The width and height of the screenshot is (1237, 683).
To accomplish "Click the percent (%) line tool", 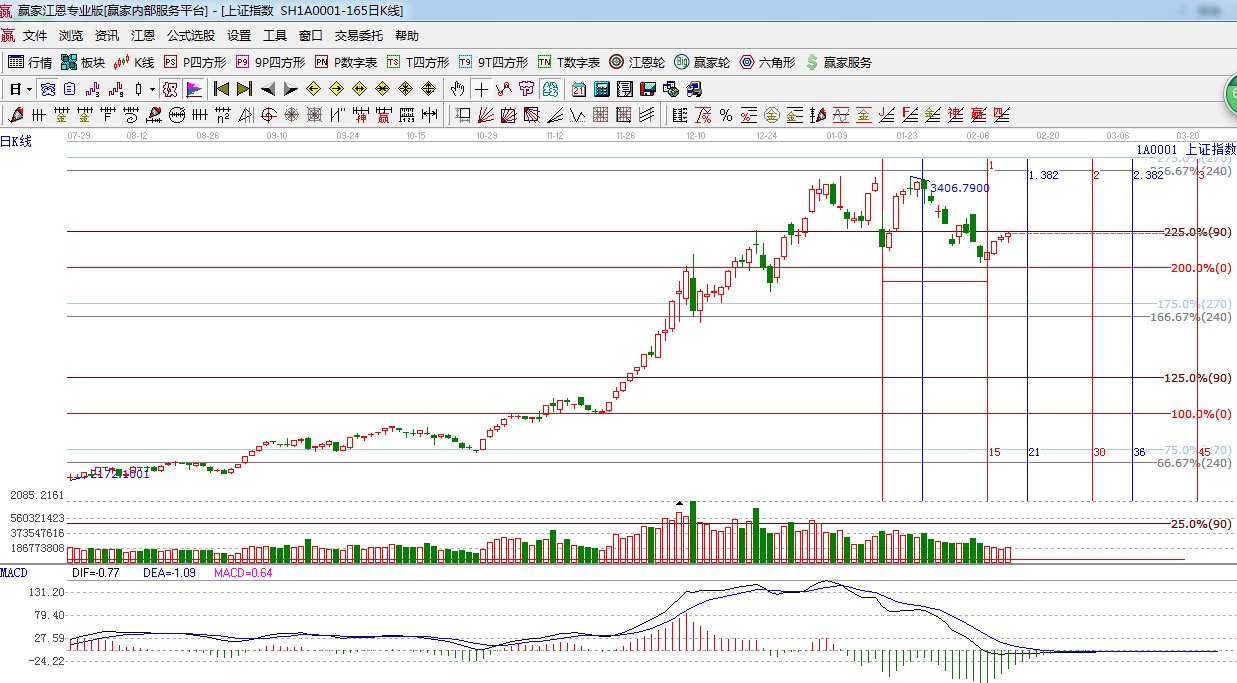I will [725, 115].
